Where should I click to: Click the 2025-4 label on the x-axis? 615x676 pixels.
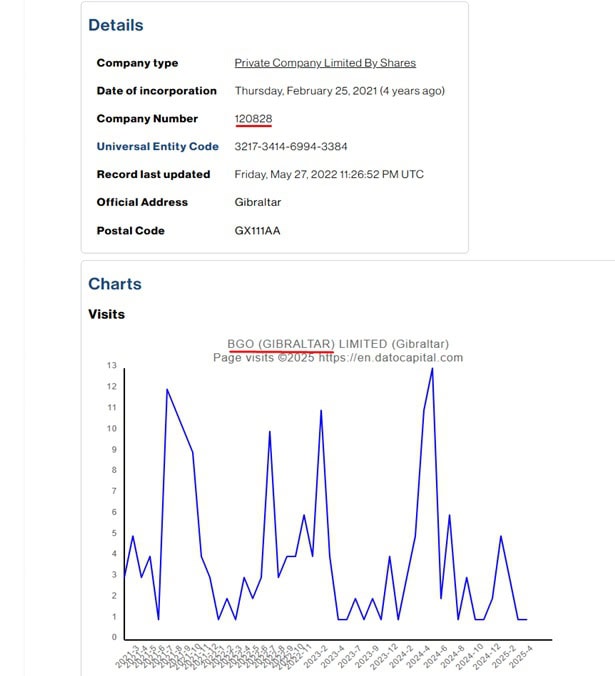521,657
